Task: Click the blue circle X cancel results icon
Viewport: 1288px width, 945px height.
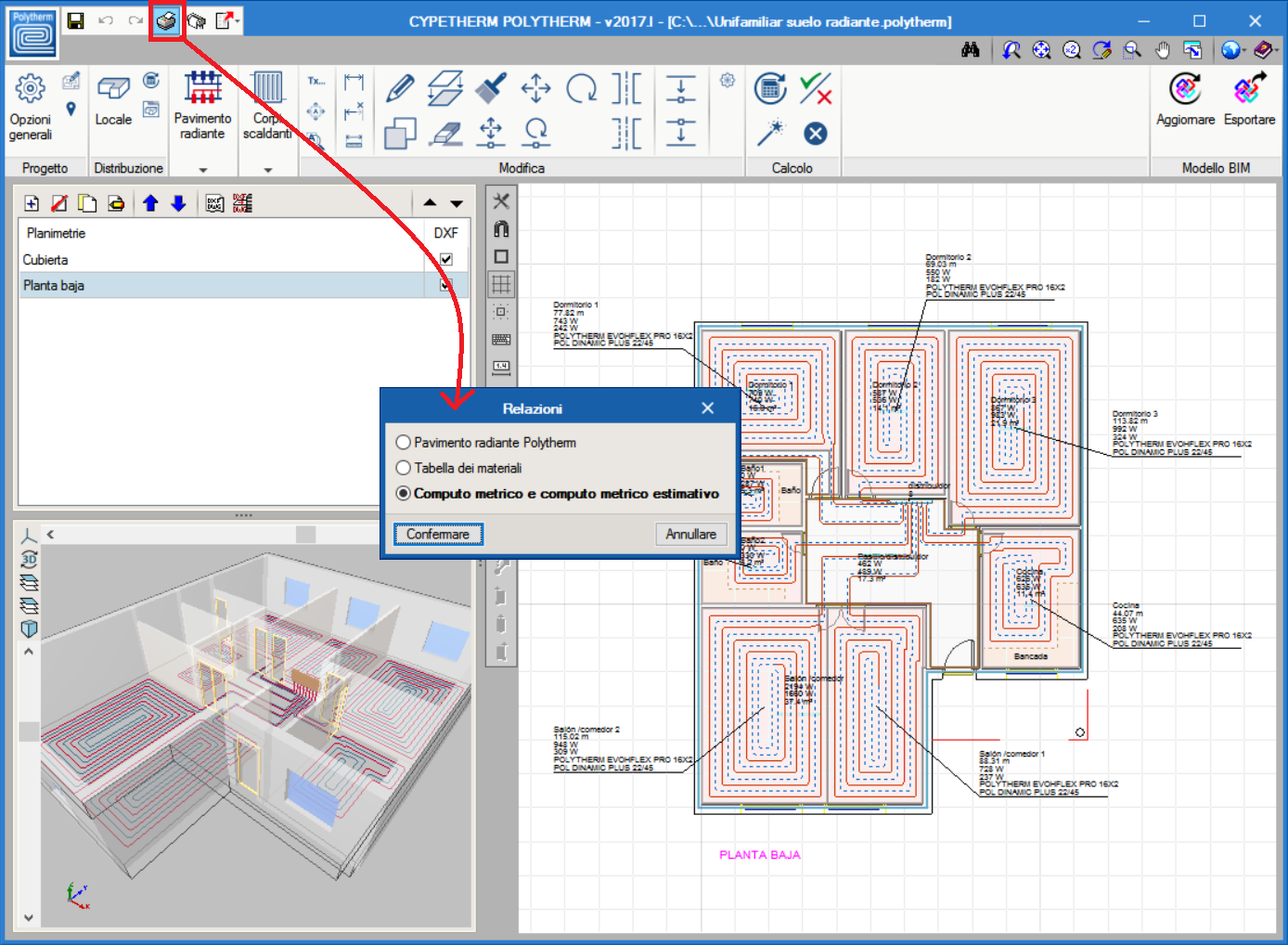Action: (x=816, y=134)
